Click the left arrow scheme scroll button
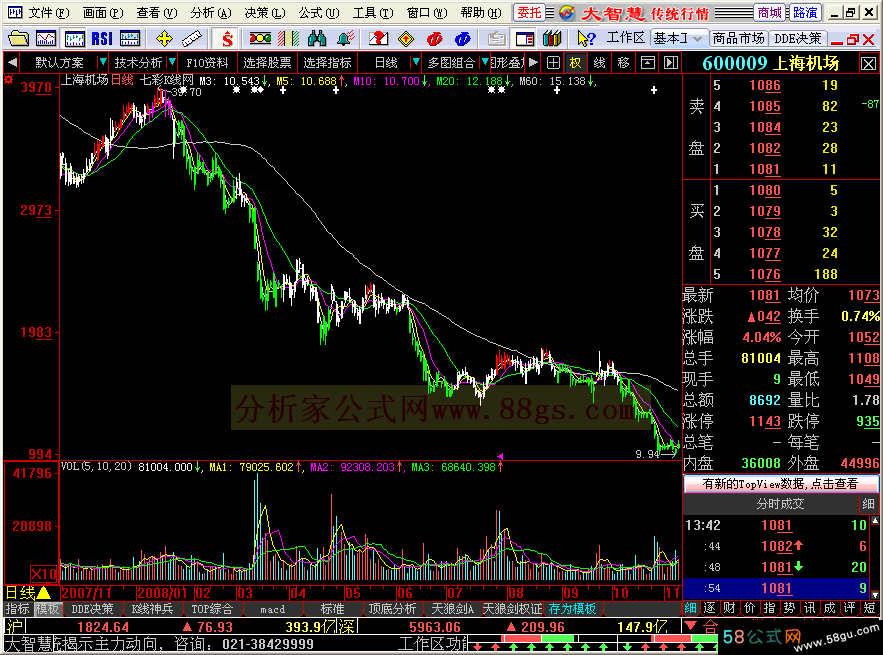 pos(12,63)
